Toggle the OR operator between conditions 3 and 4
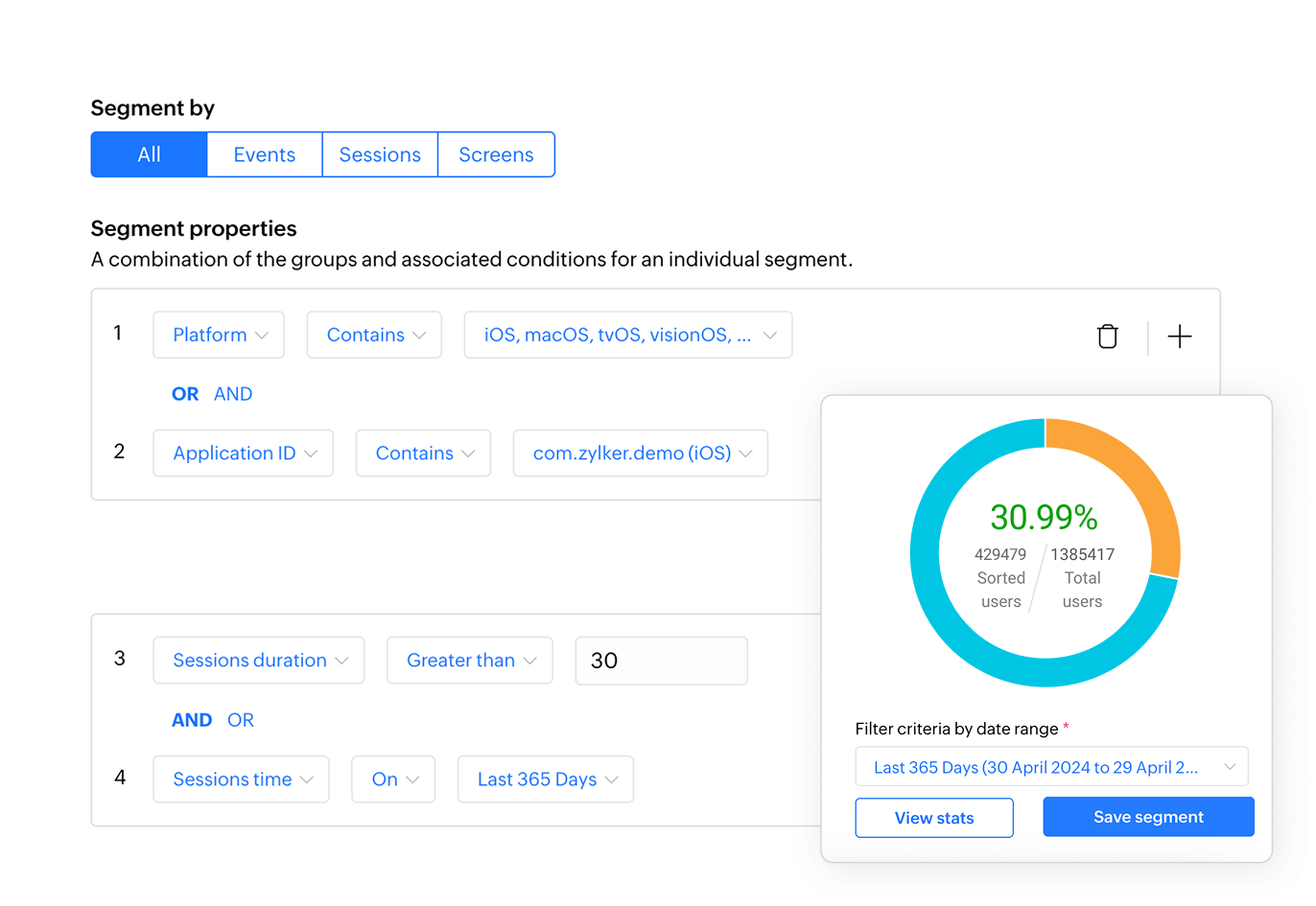The image size is (1316, 906). pos(240,719)
